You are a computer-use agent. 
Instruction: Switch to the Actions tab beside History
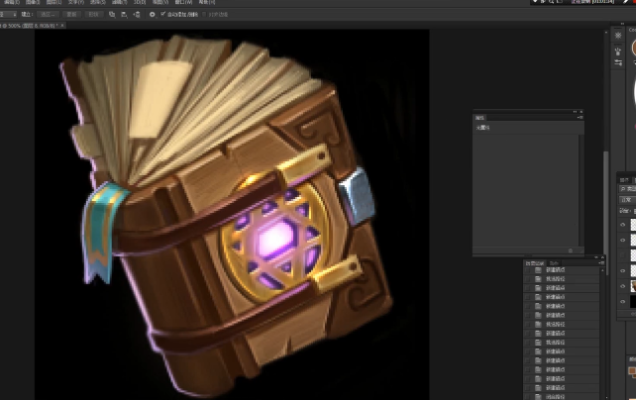click(x=554, y=262)
